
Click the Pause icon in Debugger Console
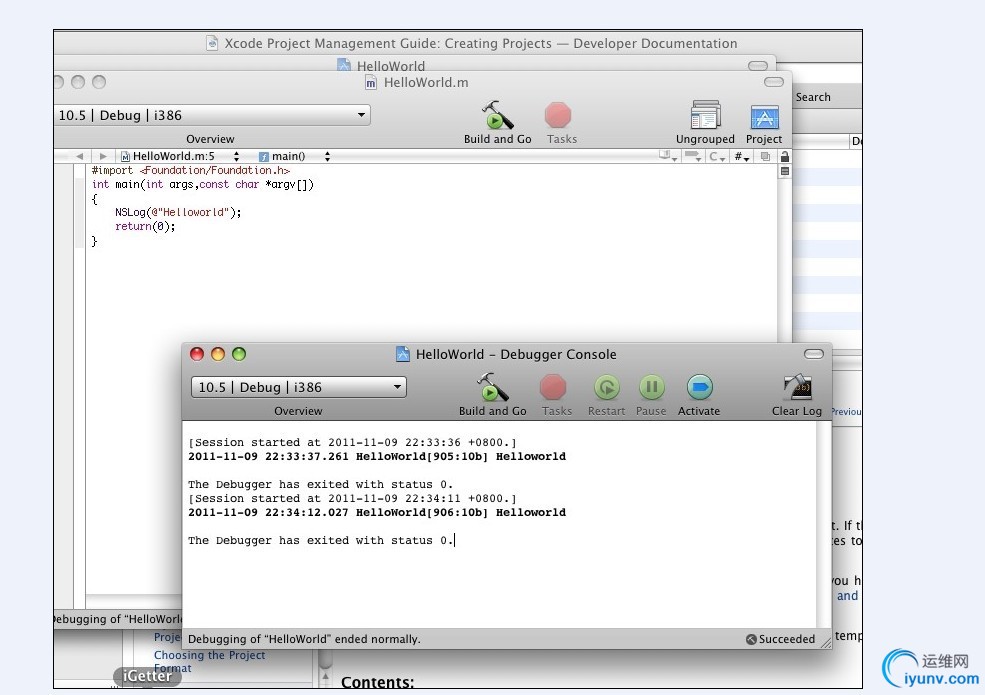651,388
